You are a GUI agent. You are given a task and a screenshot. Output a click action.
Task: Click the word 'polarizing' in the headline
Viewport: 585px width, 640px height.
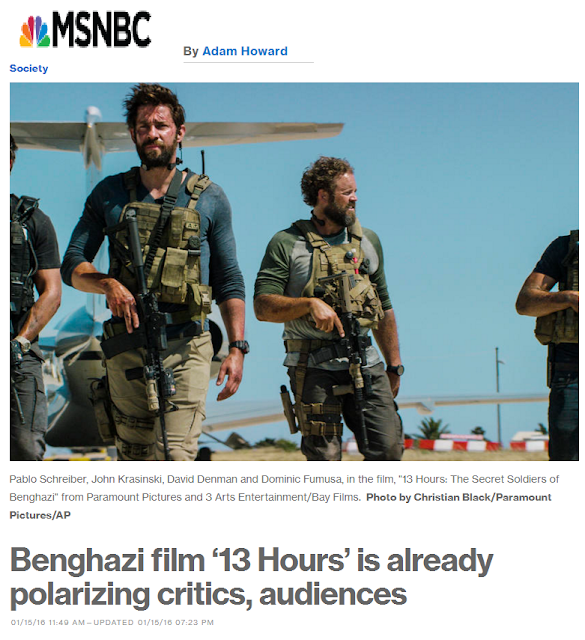pyautogui.click(x=80, y=595)
